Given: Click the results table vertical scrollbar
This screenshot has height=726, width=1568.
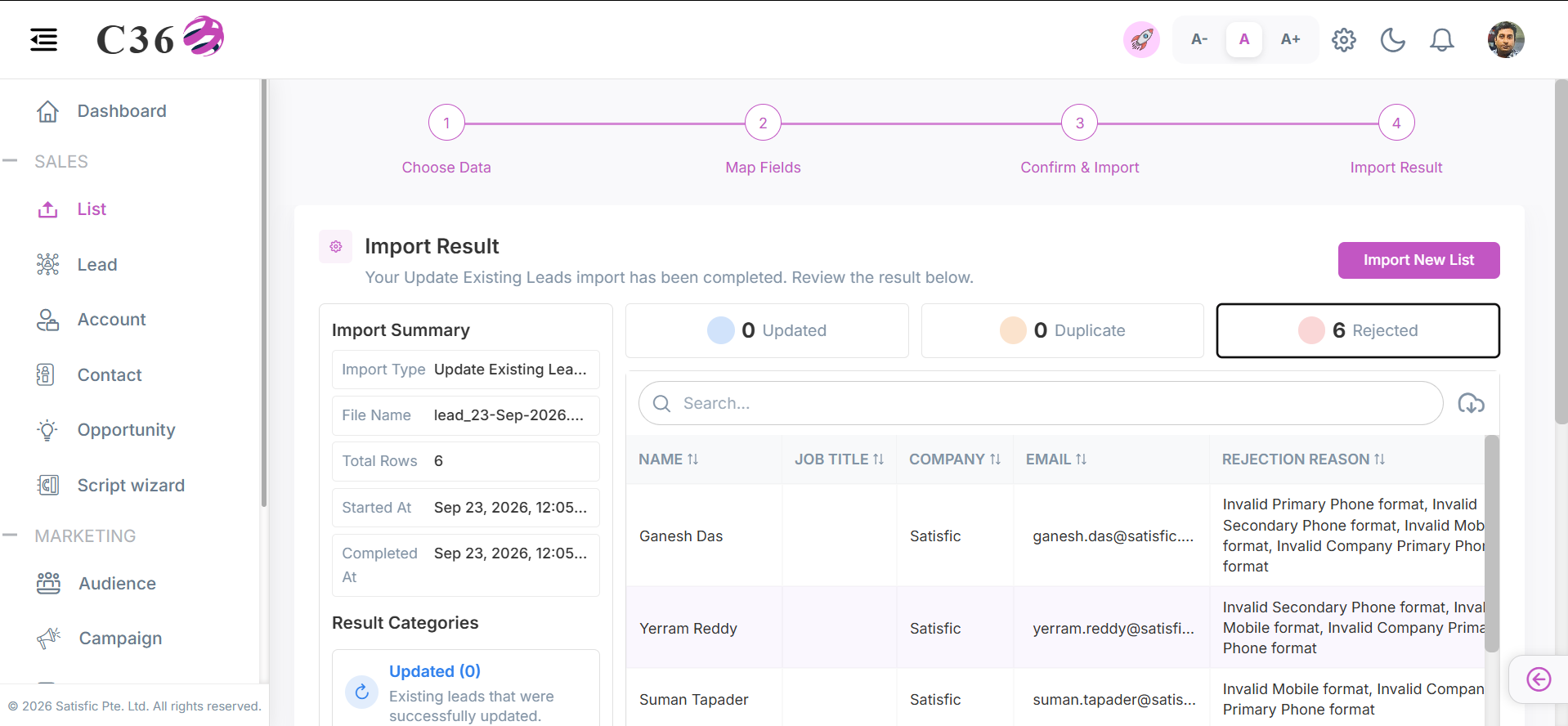Looking at the screenshot, I should tap(1492, 543).
